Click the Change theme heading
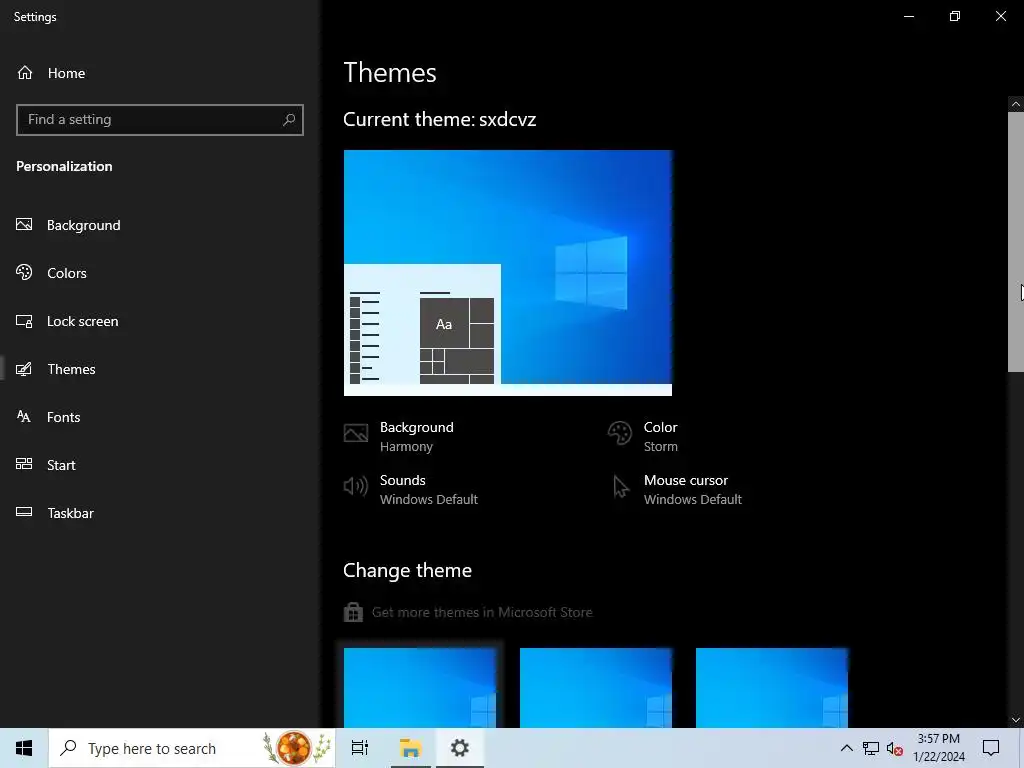The image size is (1024, 768). (x=408, y=570)
